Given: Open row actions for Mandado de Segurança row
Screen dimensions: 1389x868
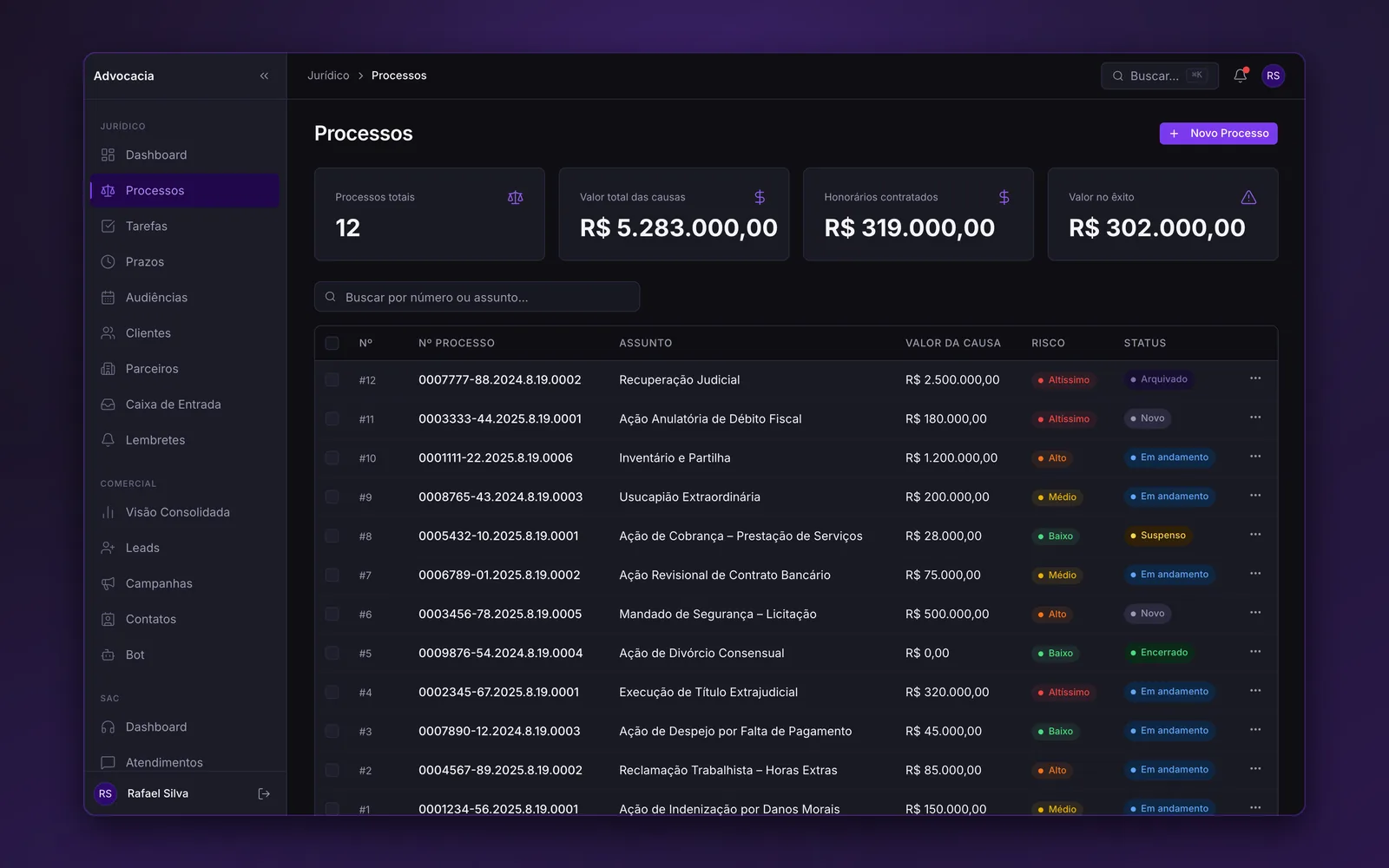Looking at the screenshot, I should point(1255,613).
